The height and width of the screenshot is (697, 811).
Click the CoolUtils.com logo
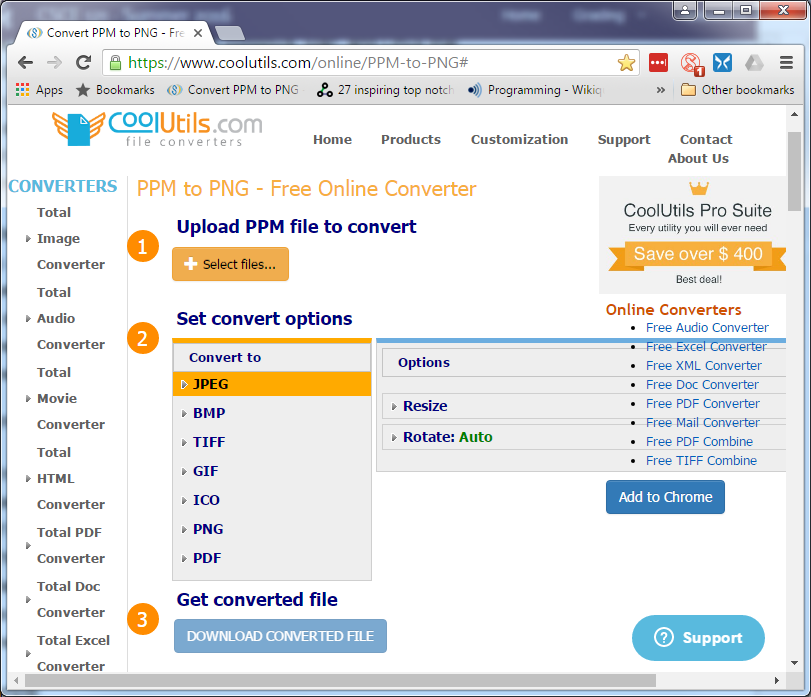[157, 128]
